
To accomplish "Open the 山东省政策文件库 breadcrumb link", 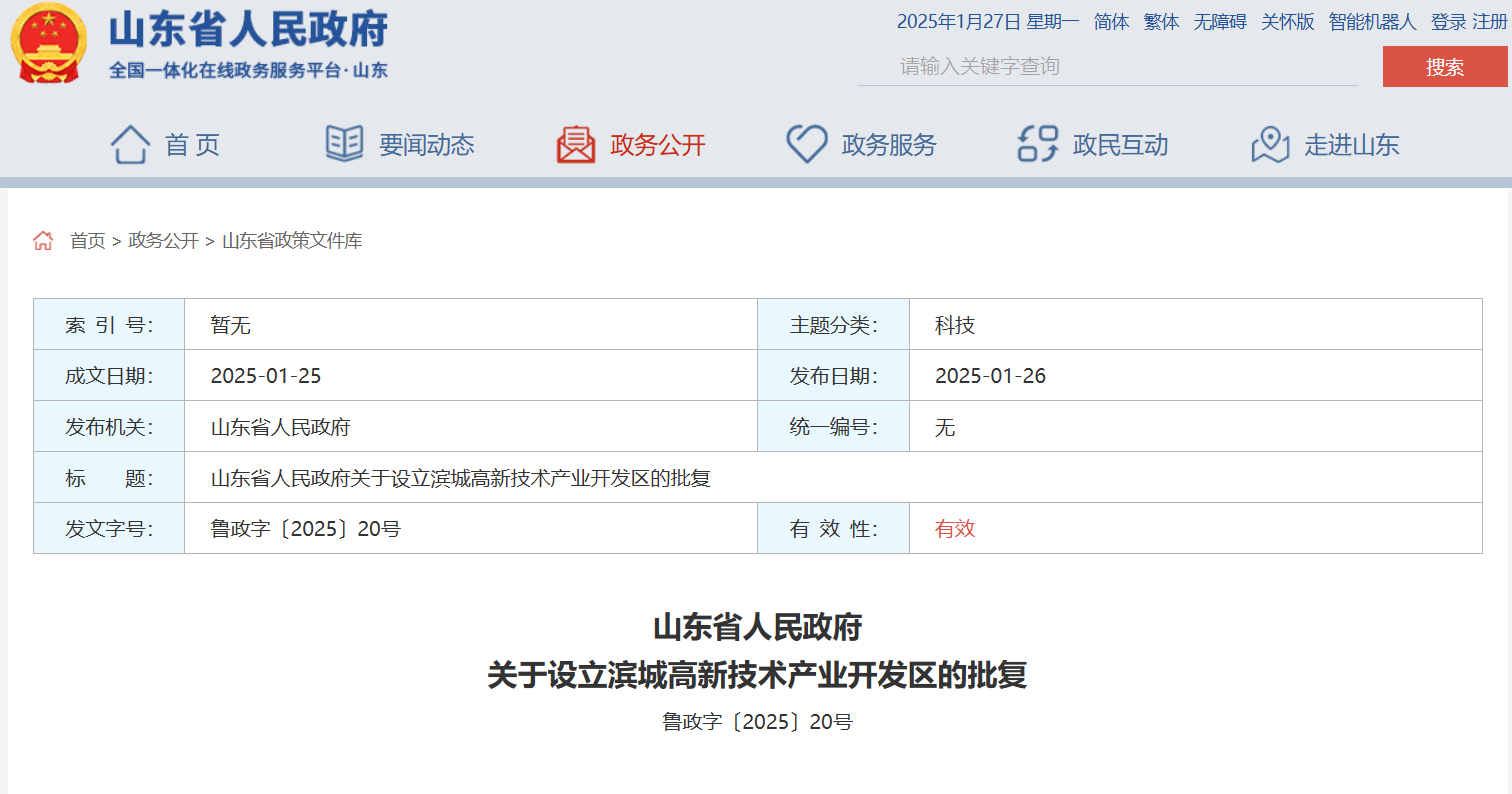I will tap(292, 241).
